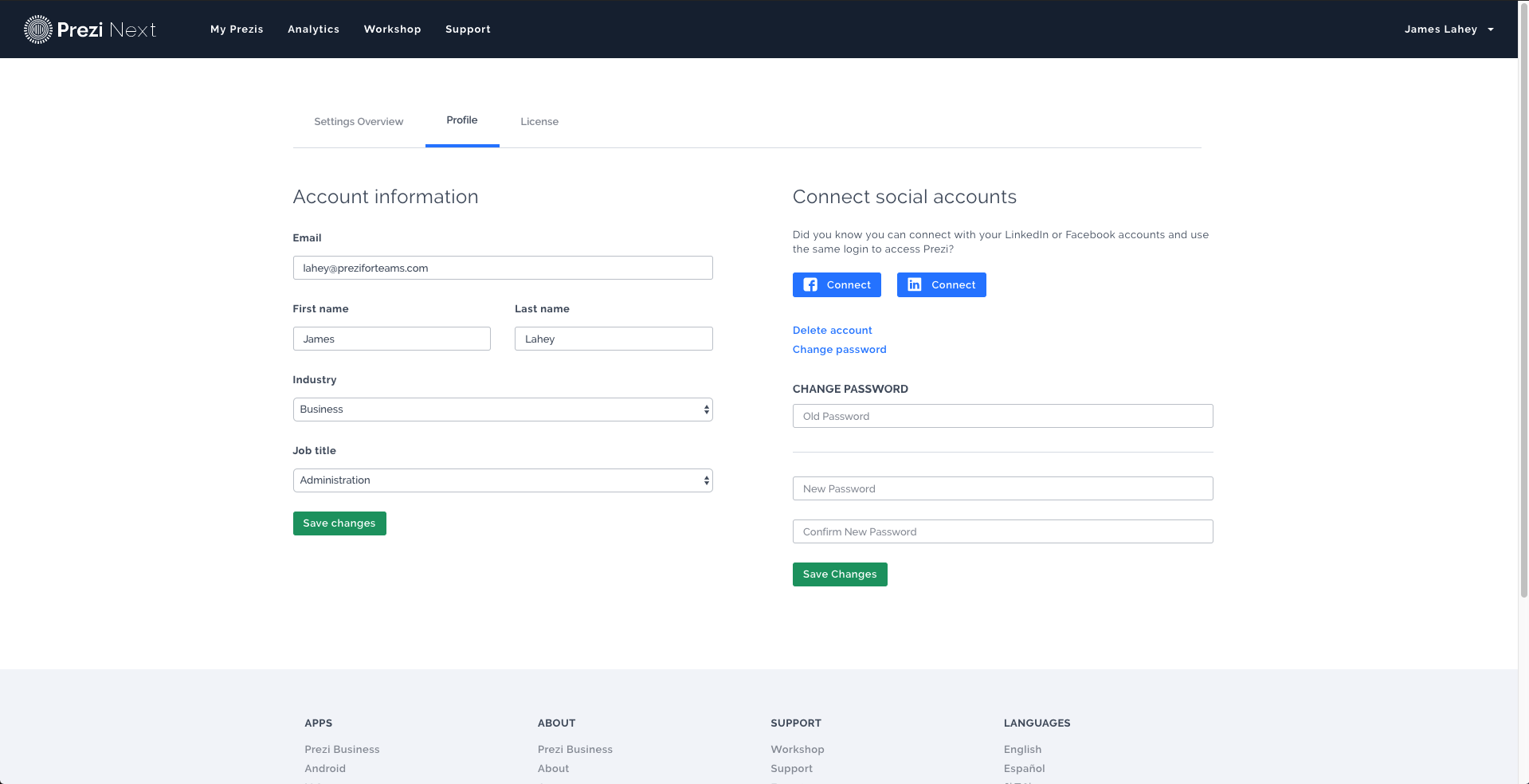The image size is (1529, 784).
Task: Select Español in the footer languages
Action: [x=1024, y=769]
